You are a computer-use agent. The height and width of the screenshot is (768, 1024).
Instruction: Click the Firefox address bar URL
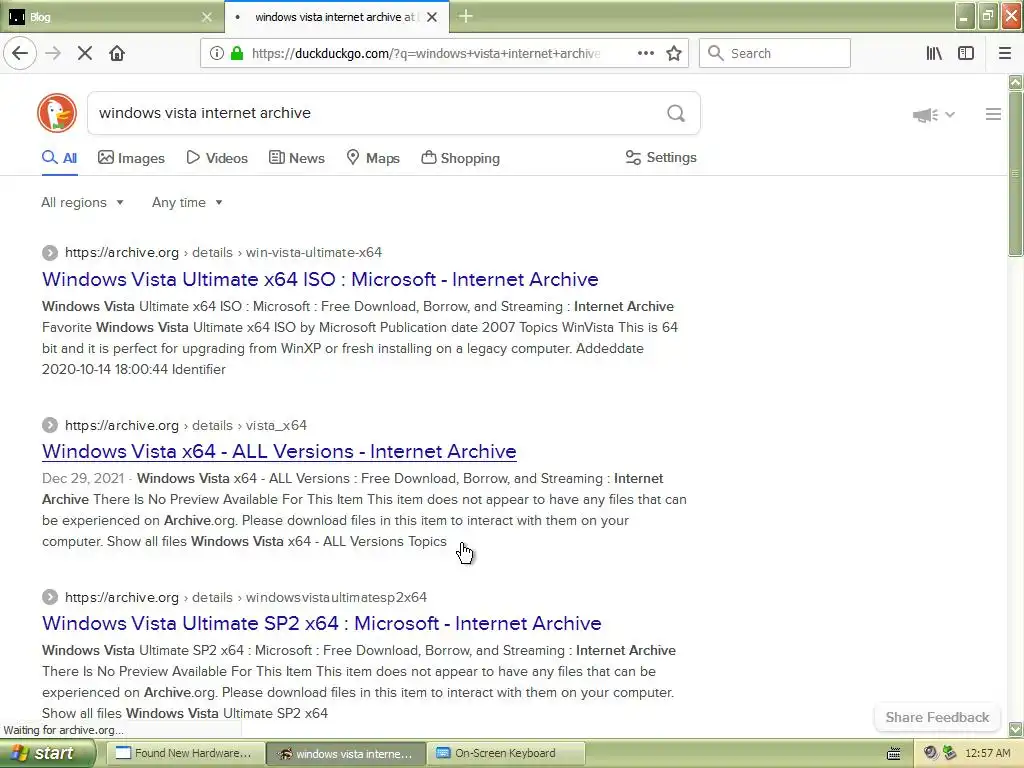(425, 54)
